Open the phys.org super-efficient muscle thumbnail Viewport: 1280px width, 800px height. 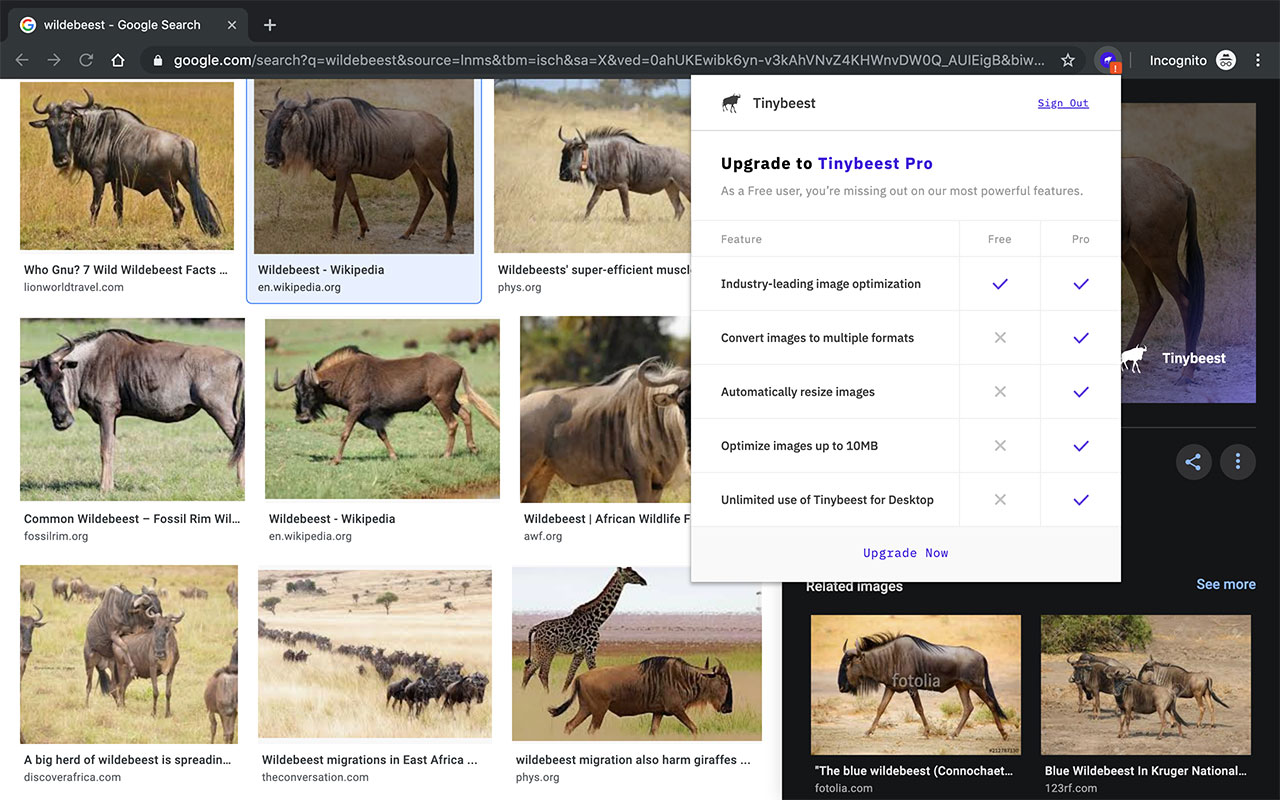click(x=592, y=166)
